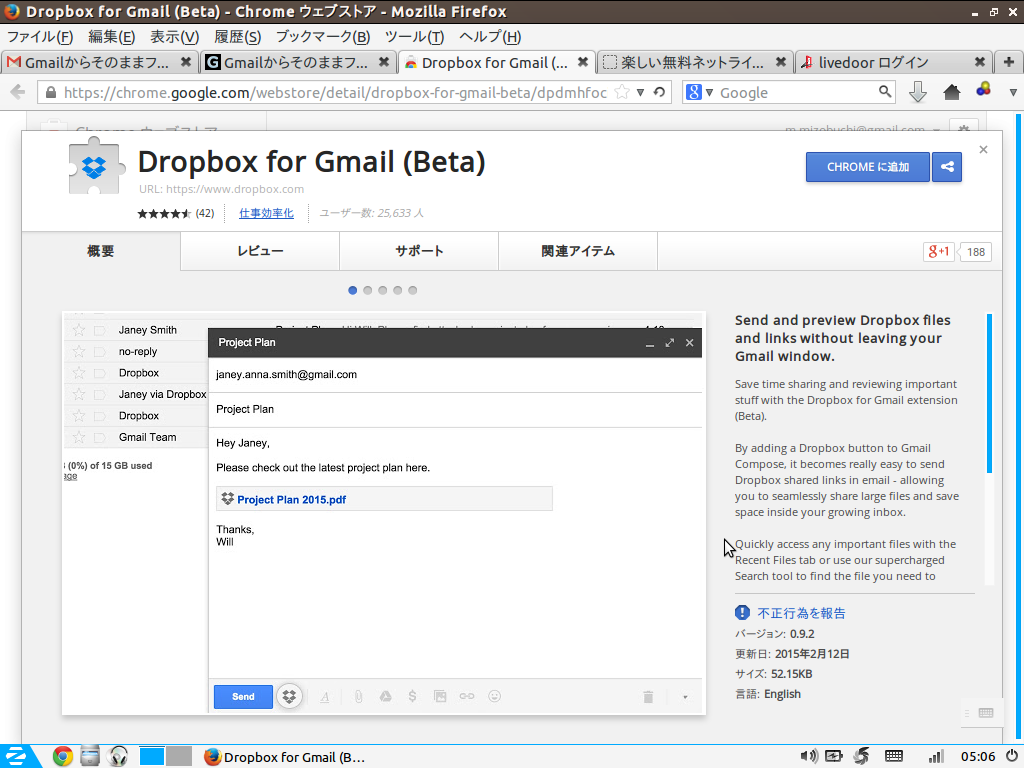Image resolution: width=1024 pixels, height=768 pixels.
Task: Open the ヘルプ(H) menu
Action: click(490, 37)
